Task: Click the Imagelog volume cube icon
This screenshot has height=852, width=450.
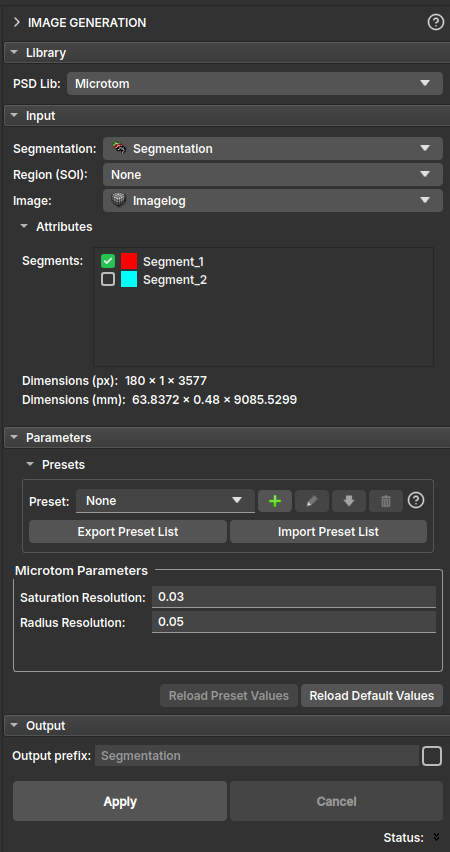Action: click(x=119, y=200)
